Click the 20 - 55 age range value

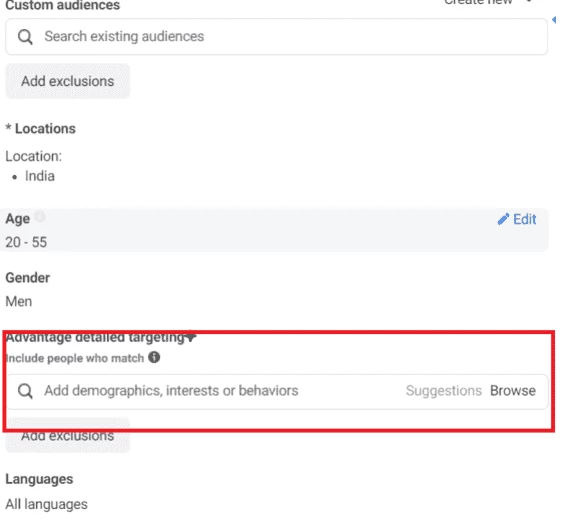pyautogui.click(x=26, y=242)
